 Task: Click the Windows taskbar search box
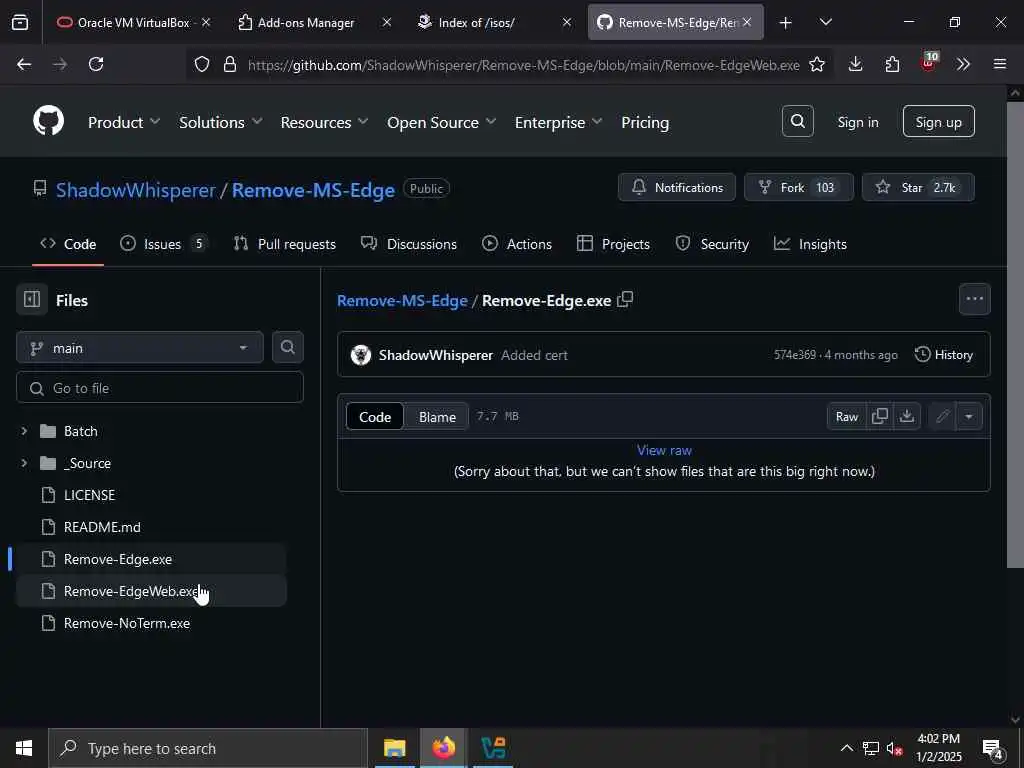pyautogui.click(x=208, y=748)
